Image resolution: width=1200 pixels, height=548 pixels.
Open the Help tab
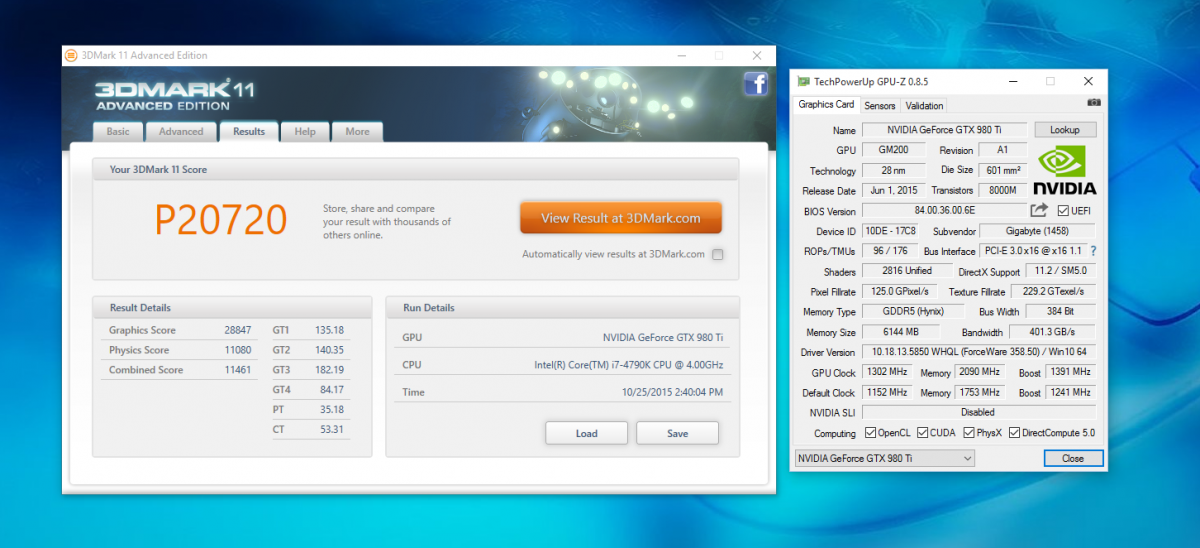click(x=305, y=131)
